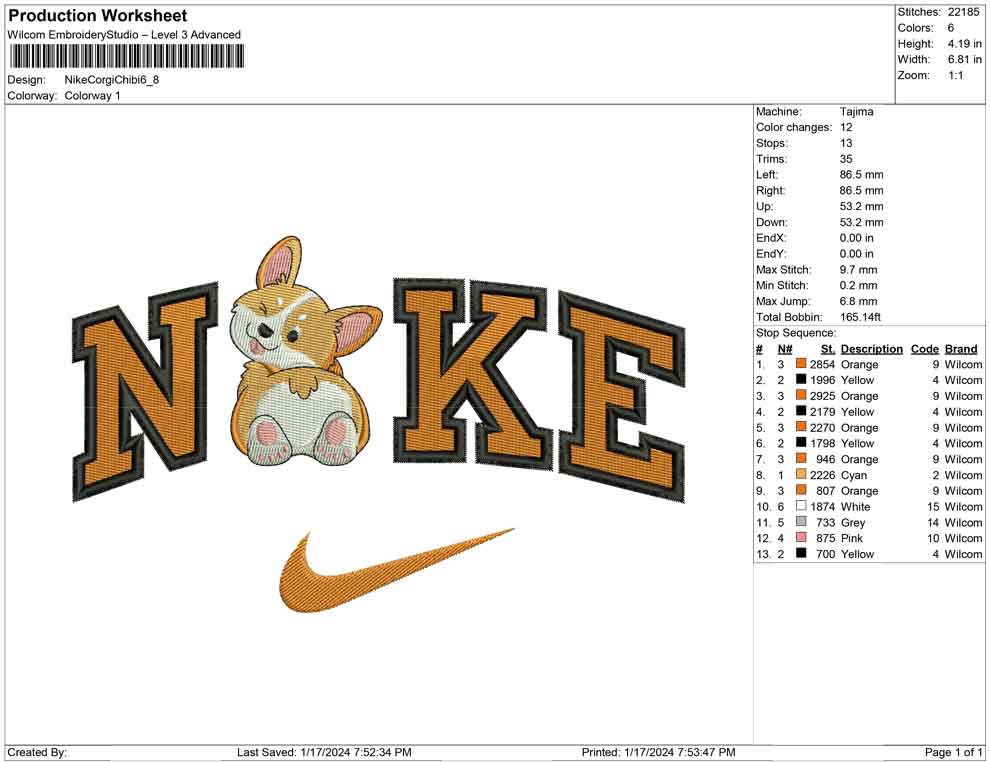Image resolution: width=990 pixels, height=762 pixels.
Task: Select the embroidered letter E
Action: (x=622, y=396)
